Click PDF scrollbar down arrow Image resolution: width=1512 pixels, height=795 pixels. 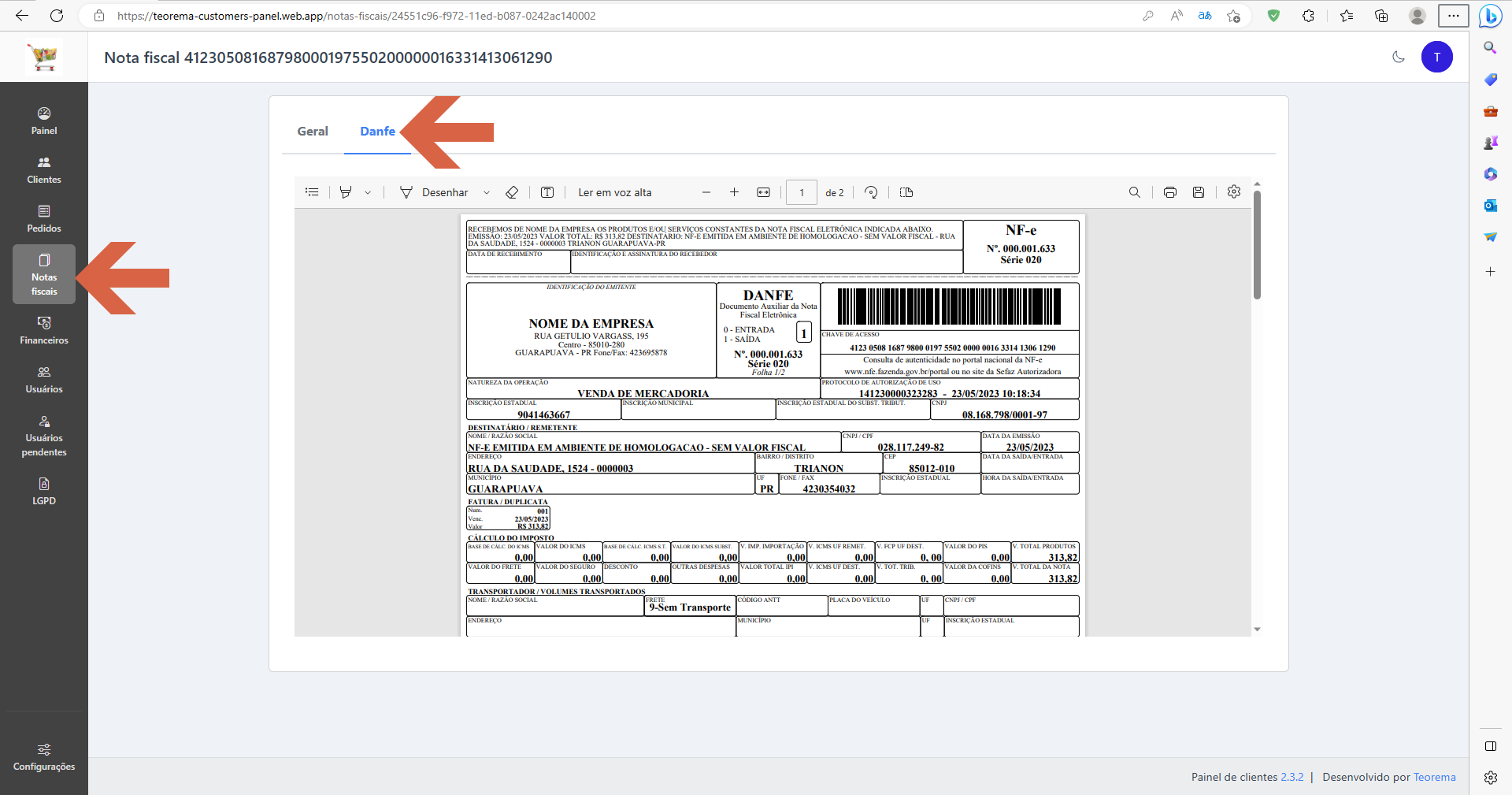[x=1257, y=630]
